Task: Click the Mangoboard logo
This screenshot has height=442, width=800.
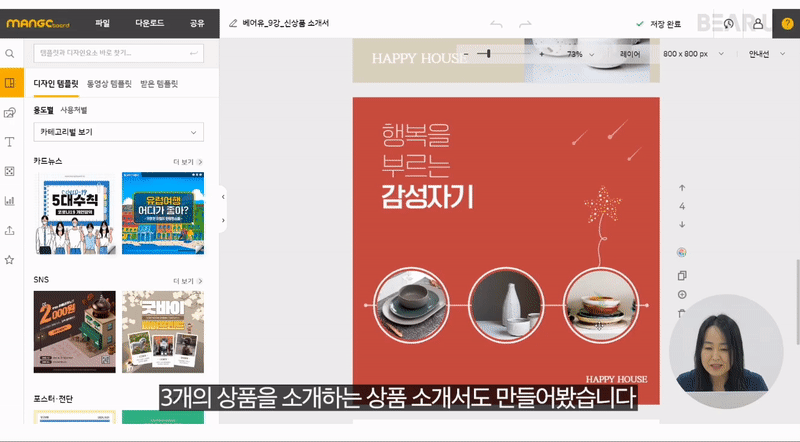Action: click(38, 23)
